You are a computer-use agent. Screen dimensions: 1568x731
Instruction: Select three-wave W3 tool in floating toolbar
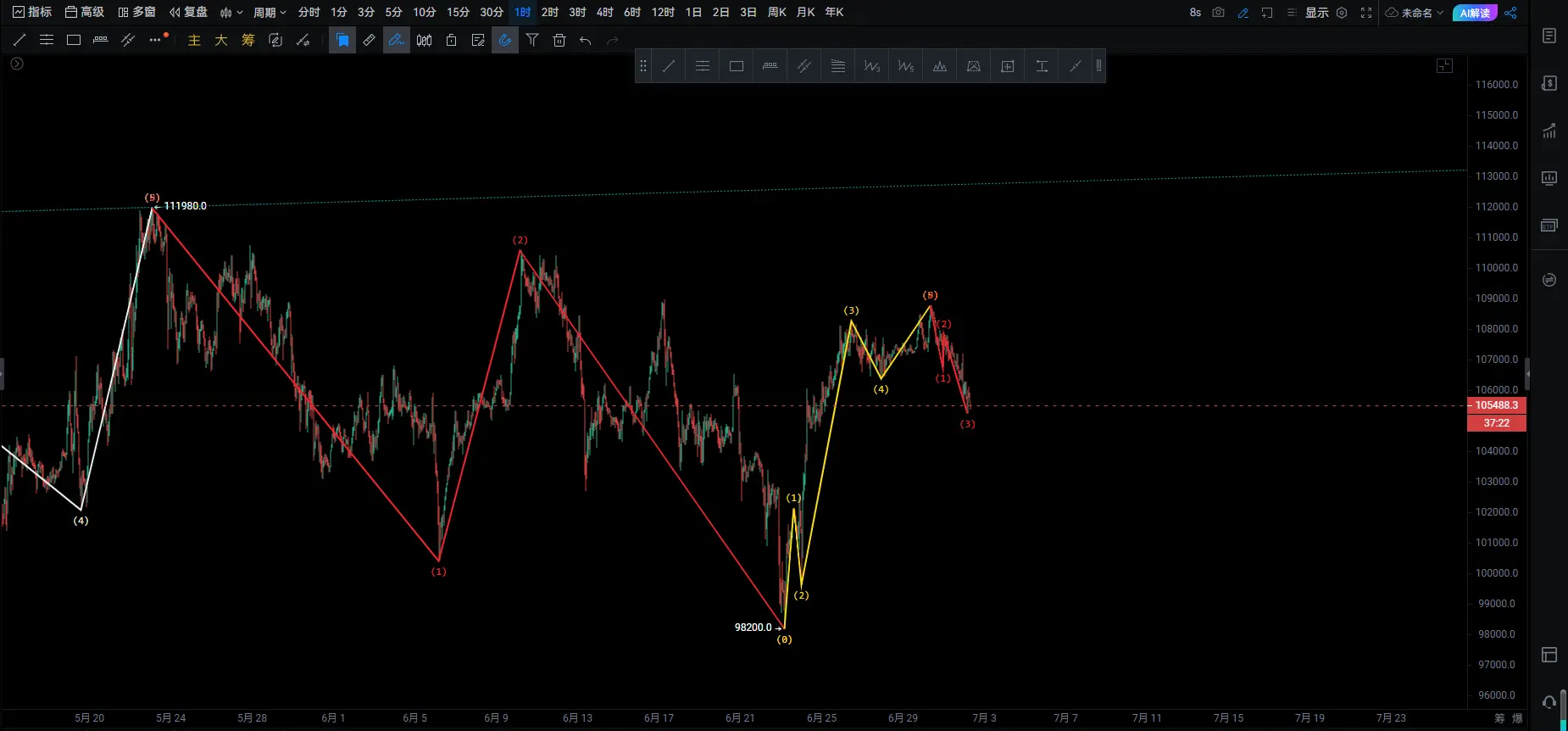pos(872,66)
